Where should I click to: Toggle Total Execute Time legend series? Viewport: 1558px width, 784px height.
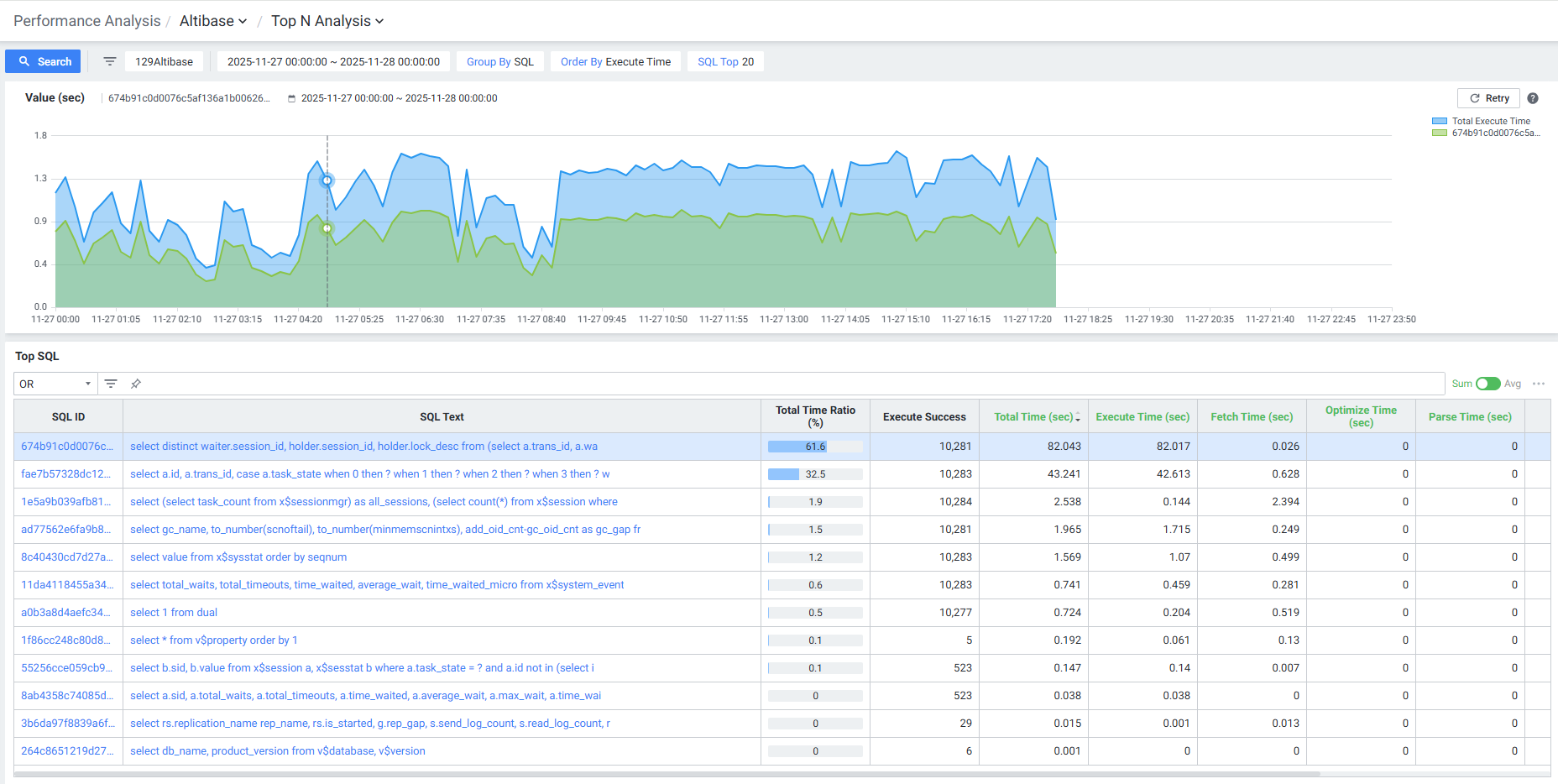[x=1490, y=121]
